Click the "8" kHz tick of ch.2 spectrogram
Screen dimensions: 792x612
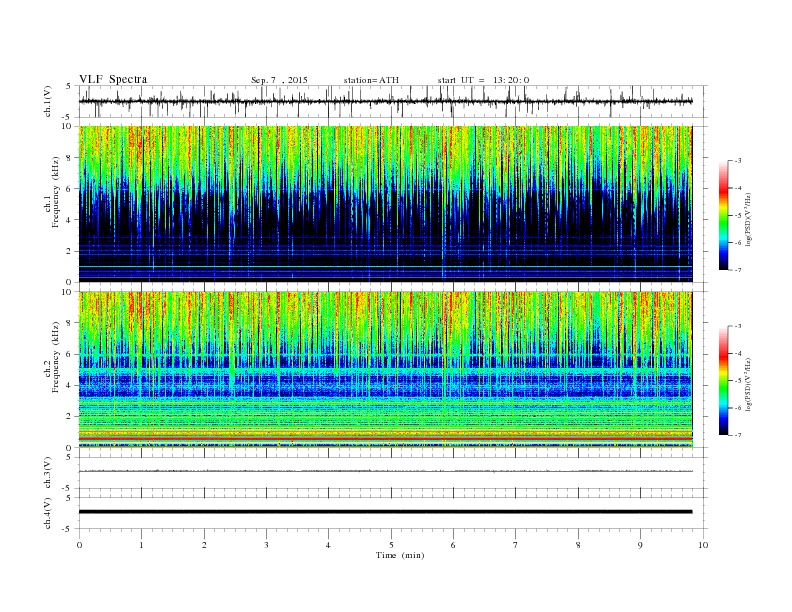click(x=70, y=323)
